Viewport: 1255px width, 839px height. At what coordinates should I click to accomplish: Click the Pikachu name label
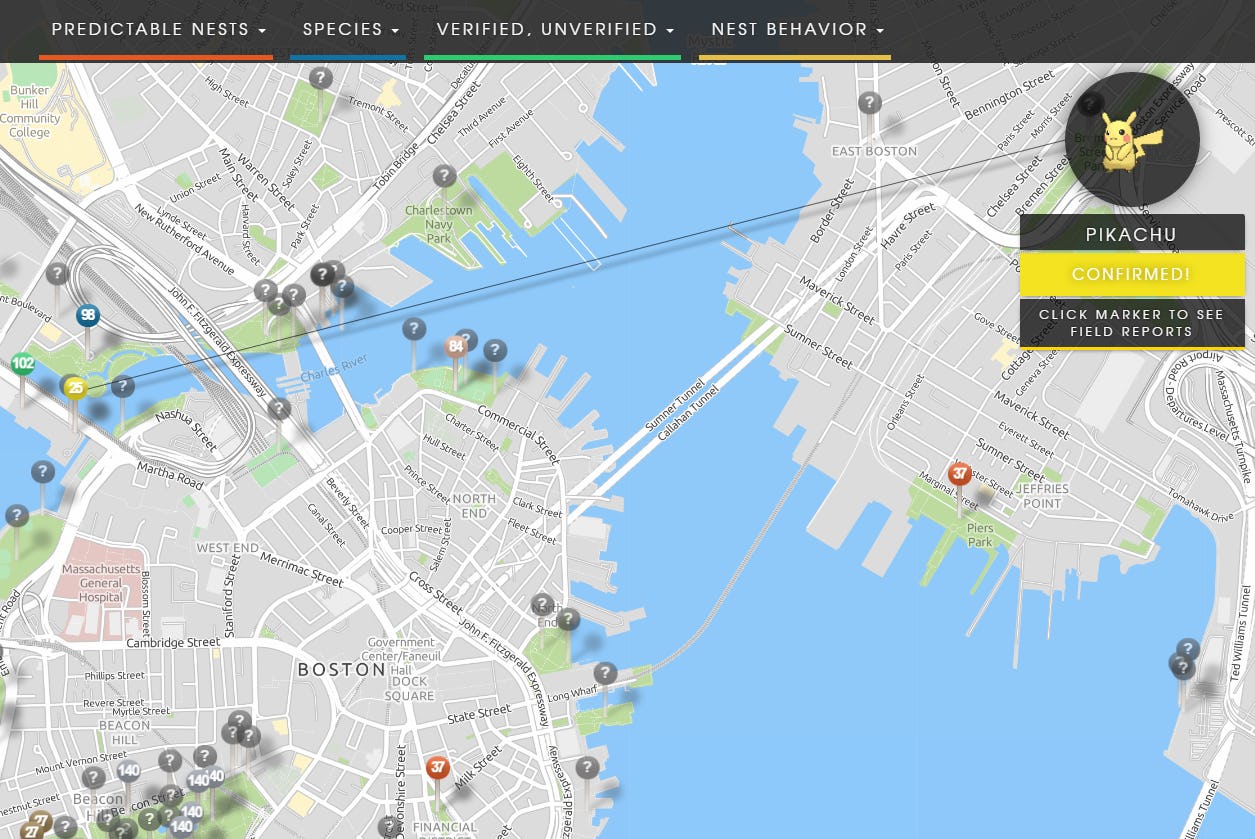click(1131, 235)
